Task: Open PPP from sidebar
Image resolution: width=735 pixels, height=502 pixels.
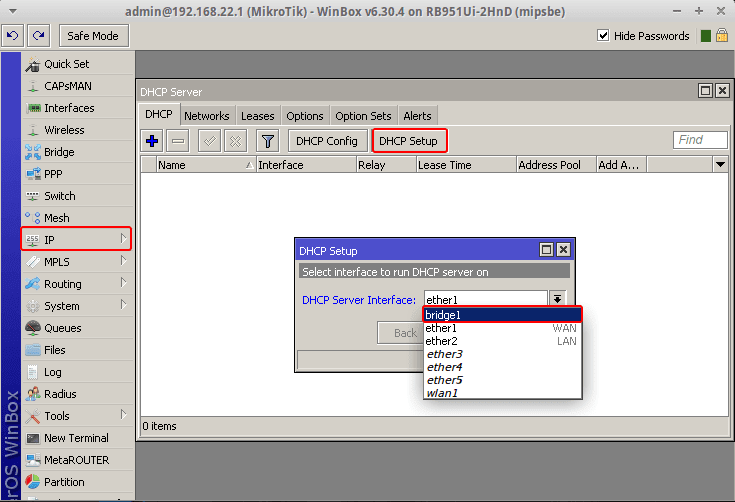Action: tap(77, 174)
